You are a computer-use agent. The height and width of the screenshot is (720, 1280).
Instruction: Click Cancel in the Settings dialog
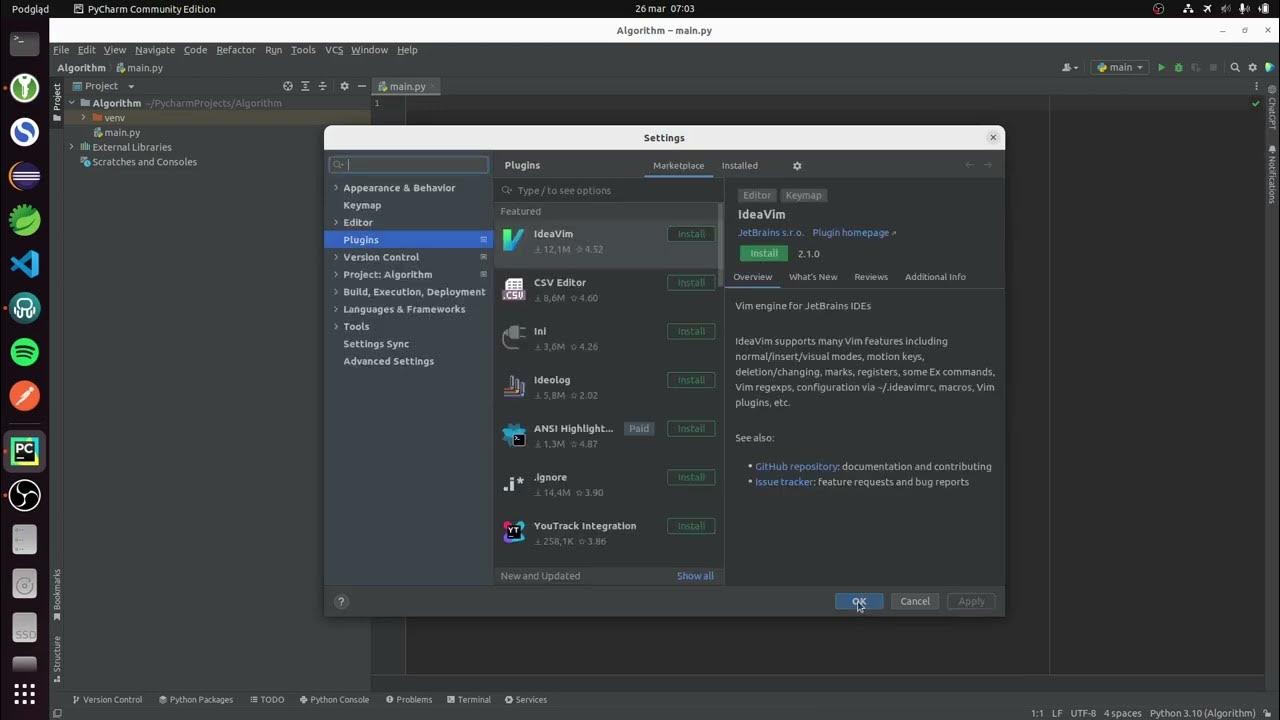915,601
